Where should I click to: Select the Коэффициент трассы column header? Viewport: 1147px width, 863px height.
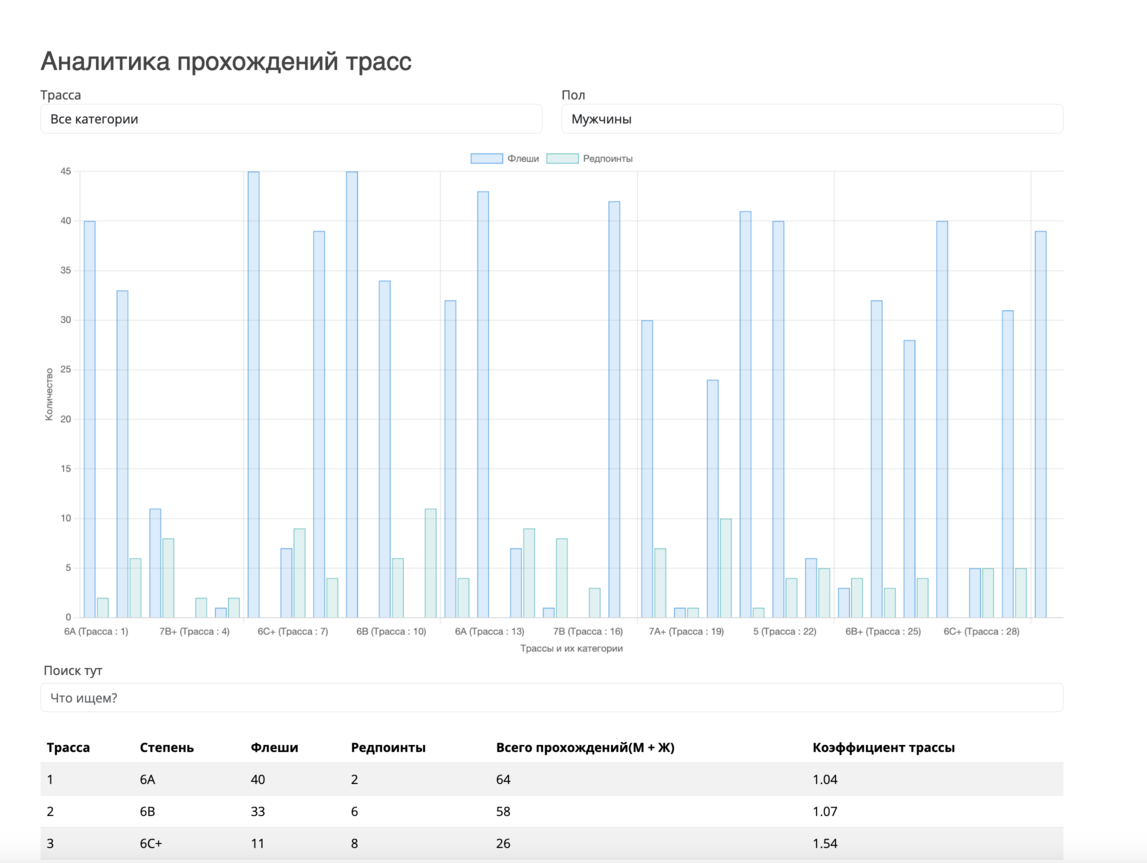pos(883,747)
